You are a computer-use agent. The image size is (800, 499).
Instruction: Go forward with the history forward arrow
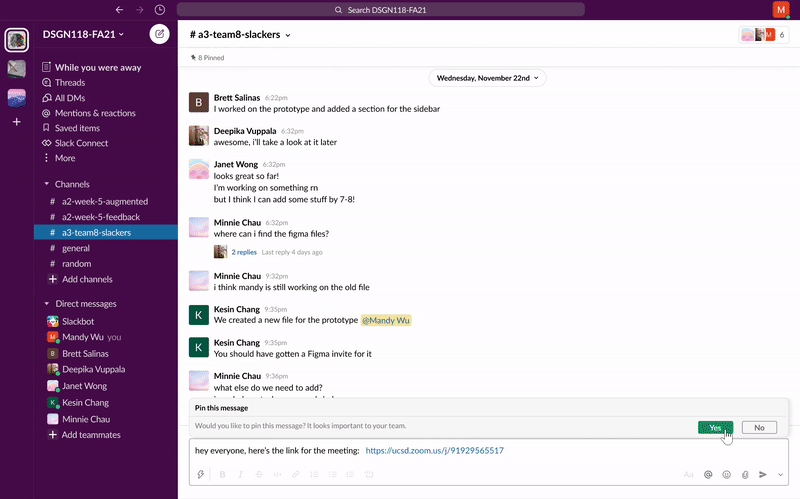(140, 10)
